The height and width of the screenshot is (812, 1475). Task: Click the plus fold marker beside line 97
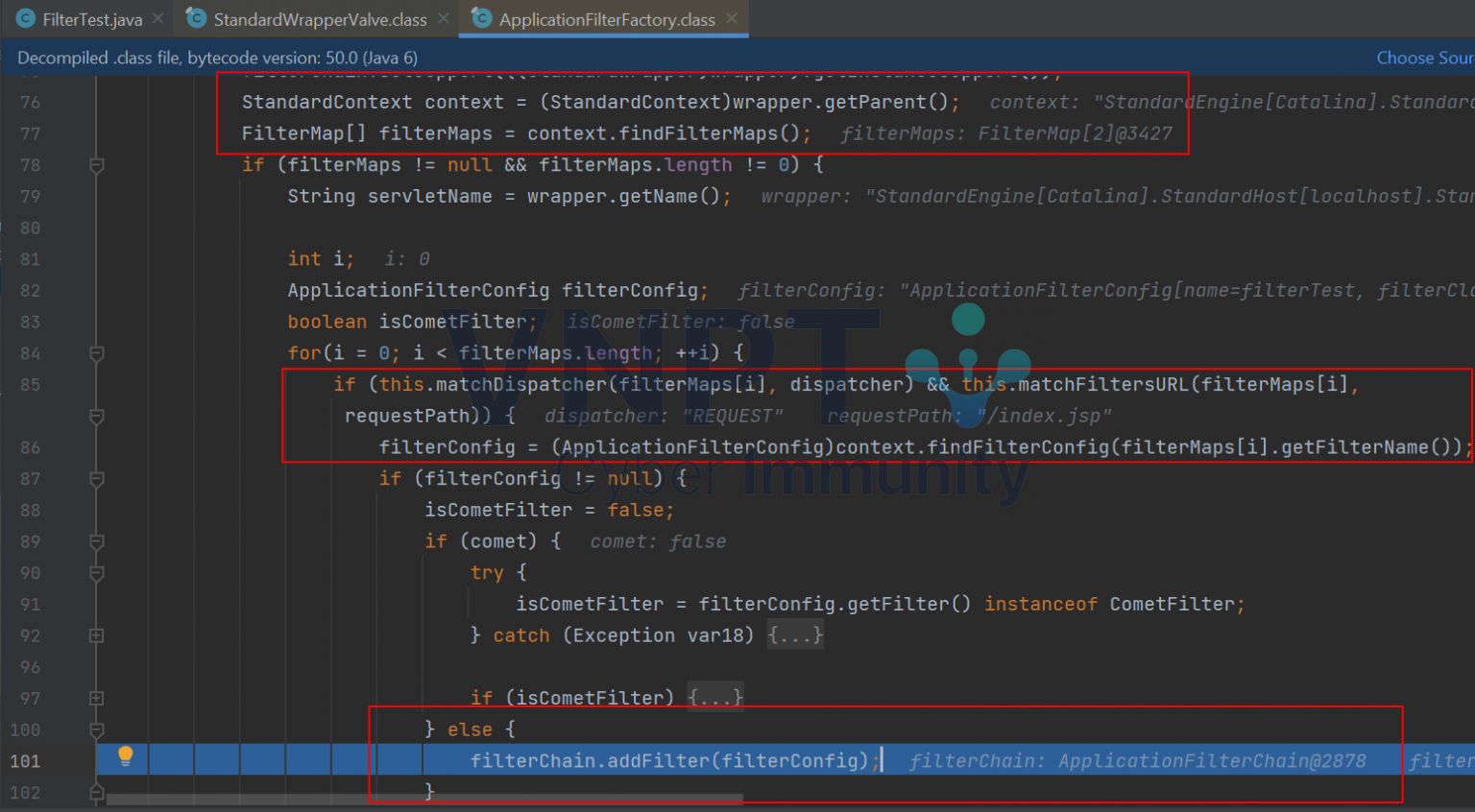[95, 698]
